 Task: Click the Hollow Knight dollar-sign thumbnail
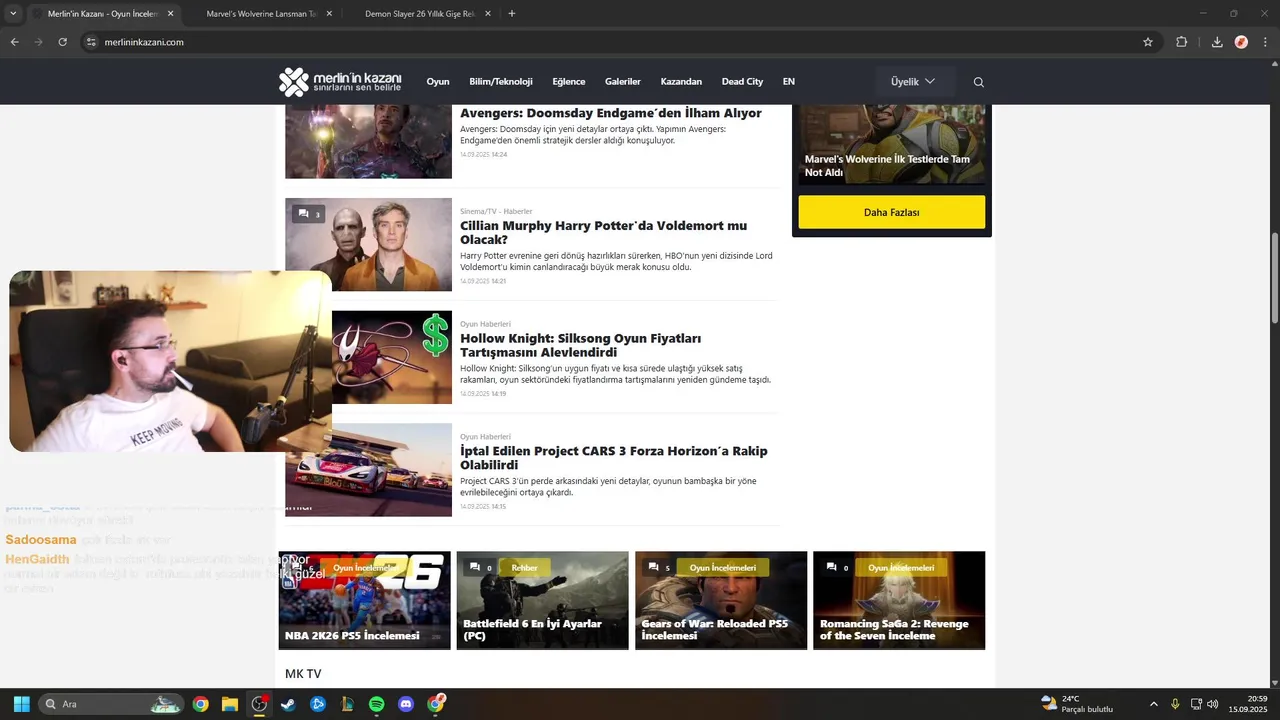[x=392, y=357]
